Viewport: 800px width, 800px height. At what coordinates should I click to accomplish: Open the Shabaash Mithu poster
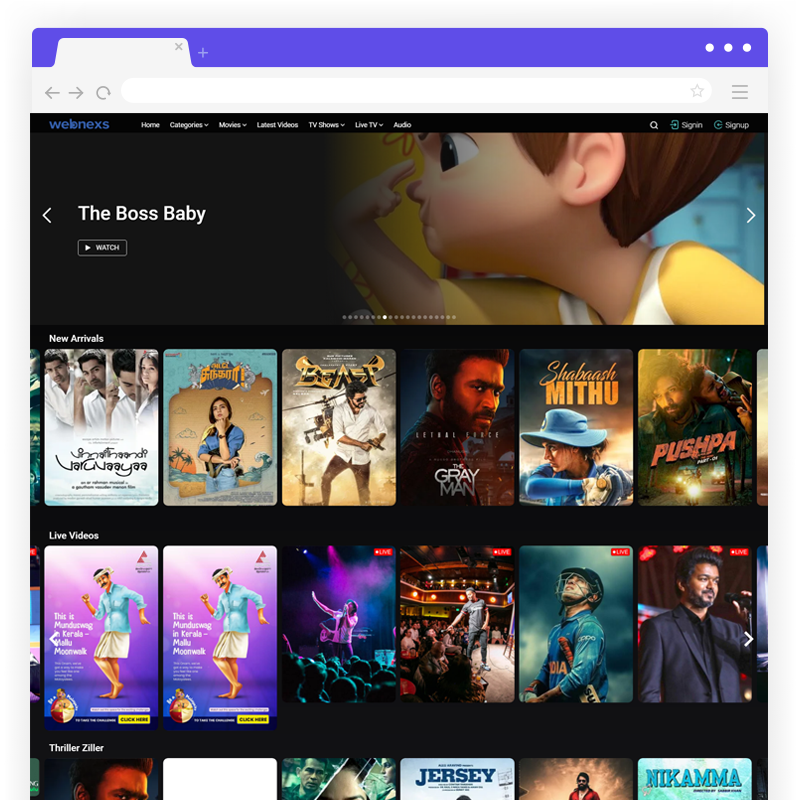(x=576, y=428)
